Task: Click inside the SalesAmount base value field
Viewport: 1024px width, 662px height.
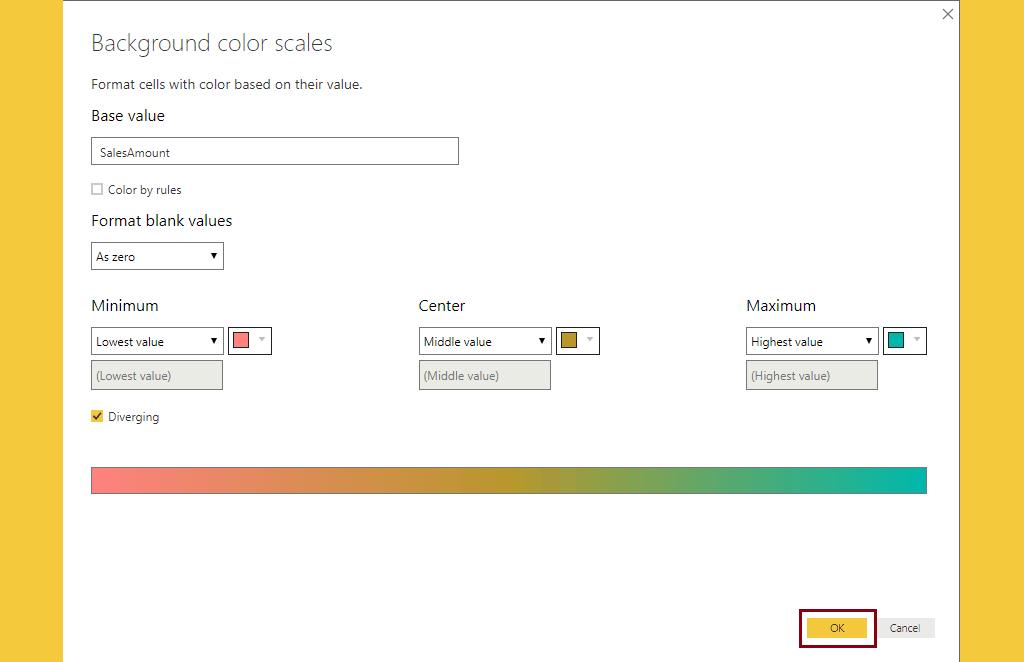Action: [274, 151]
